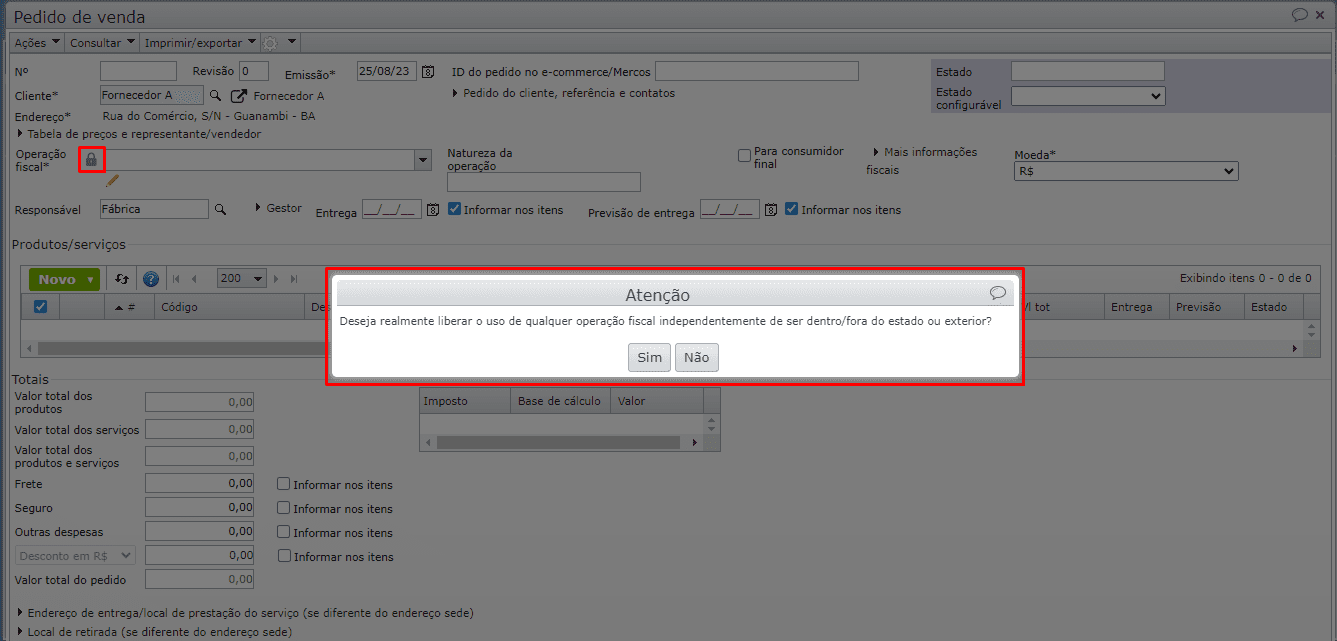
Task: Sort products by the # column
Action: coord(129,307)
